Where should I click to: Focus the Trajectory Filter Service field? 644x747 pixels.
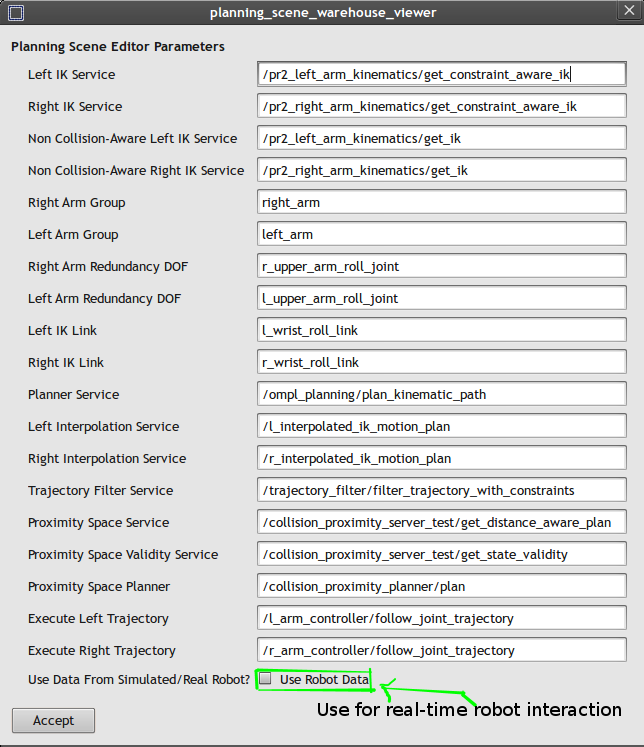point(441,491)
